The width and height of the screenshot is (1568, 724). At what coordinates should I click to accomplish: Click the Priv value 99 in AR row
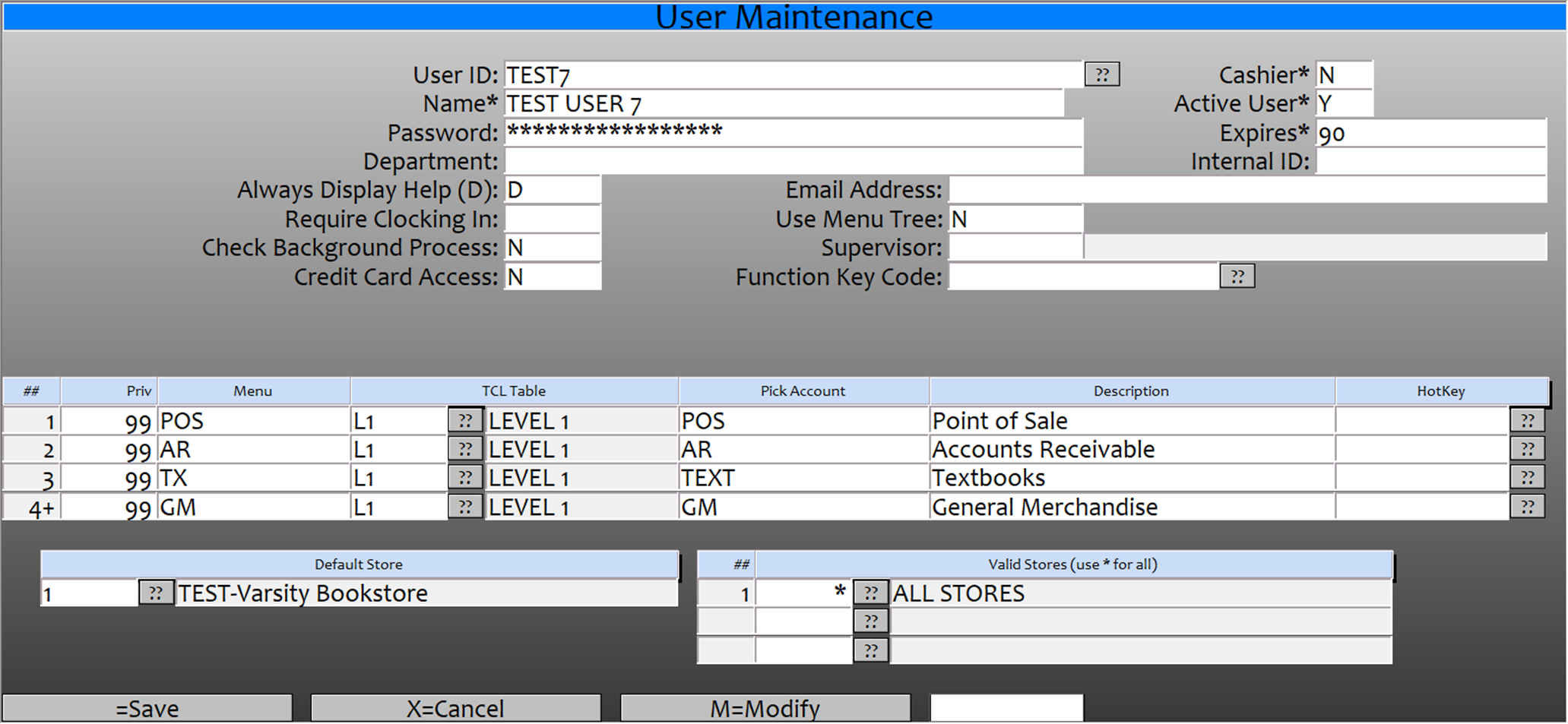[109, 450]
